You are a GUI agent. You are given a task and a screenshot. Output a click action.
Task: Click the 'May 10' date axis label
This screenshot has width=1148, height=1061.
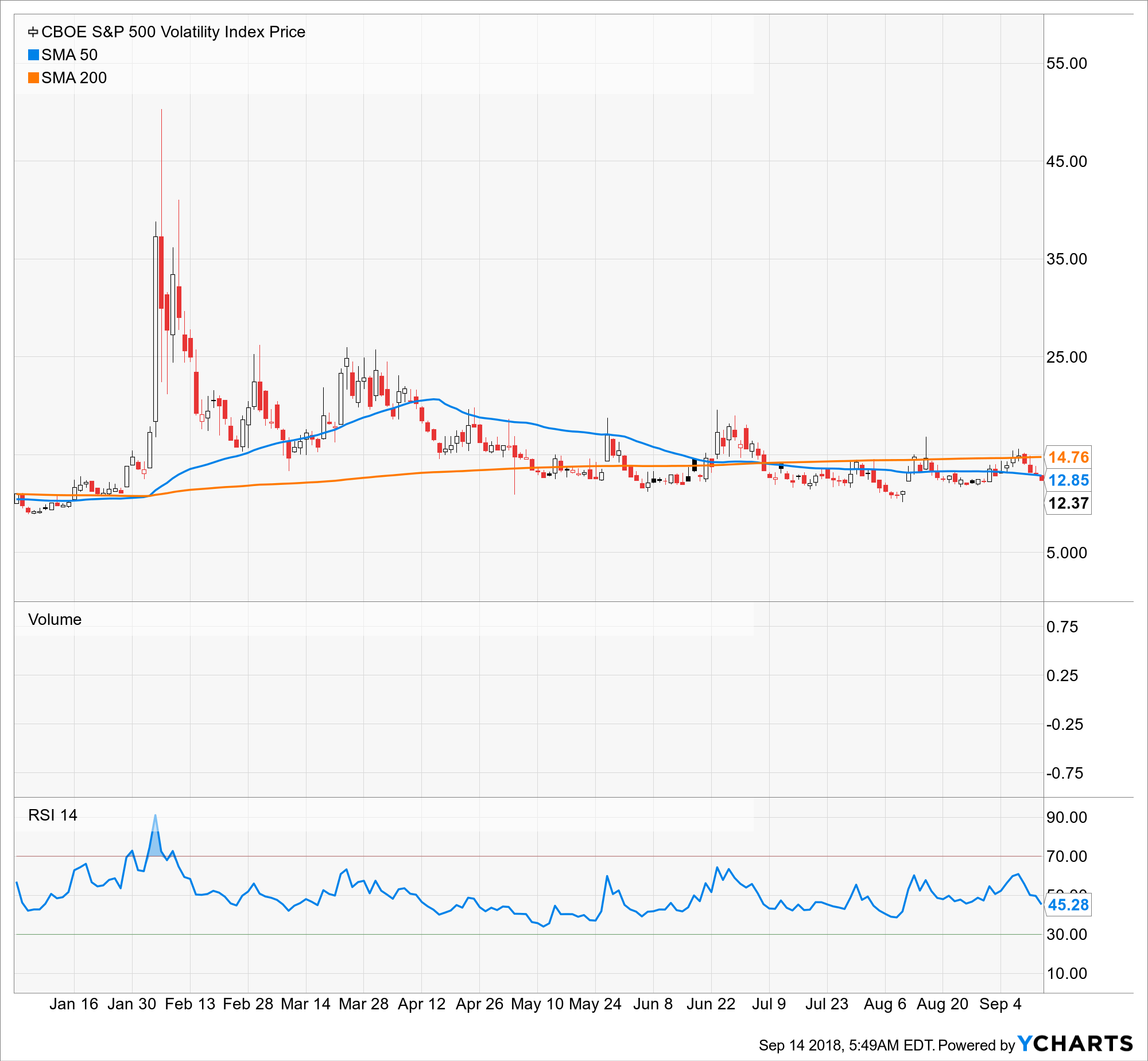pyautogui.click(x=537, y=1004)
